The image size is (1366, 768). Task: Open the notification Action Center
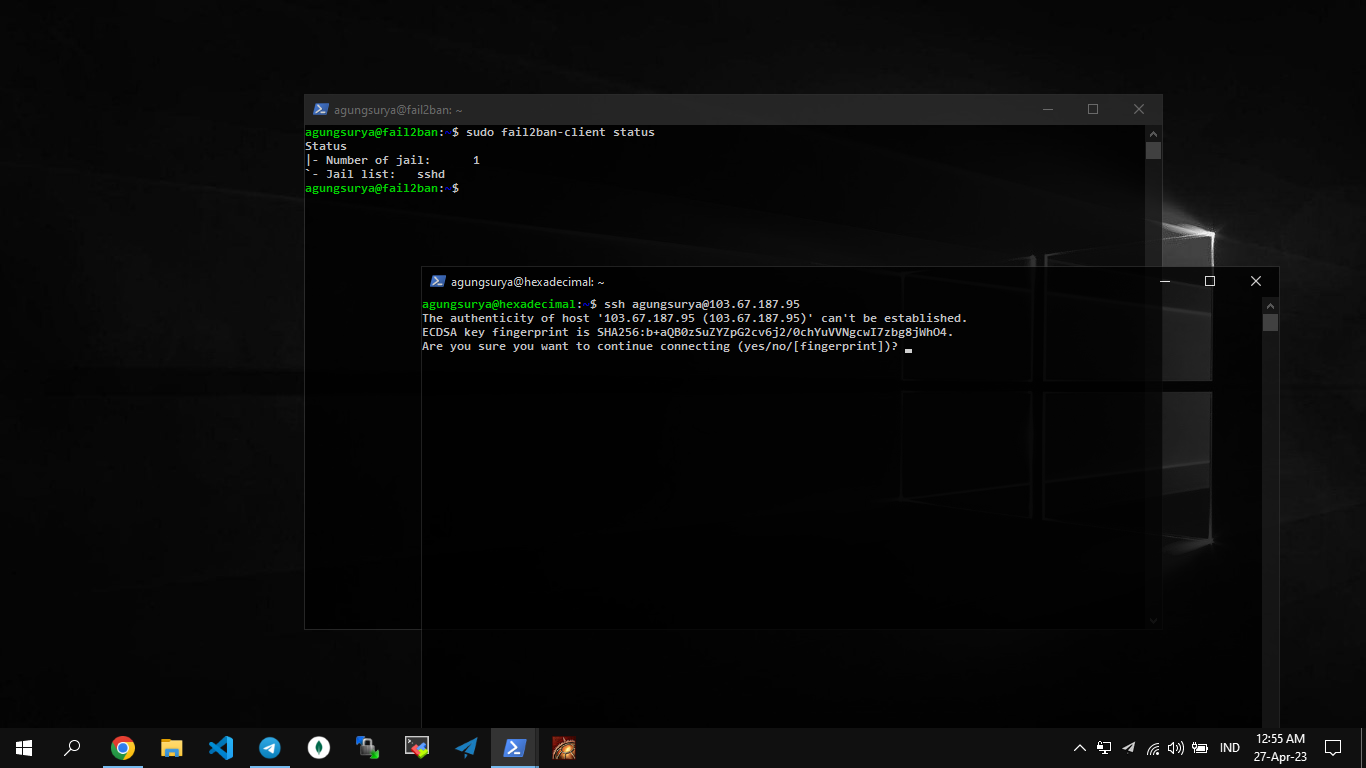[x=1333, y=748]
